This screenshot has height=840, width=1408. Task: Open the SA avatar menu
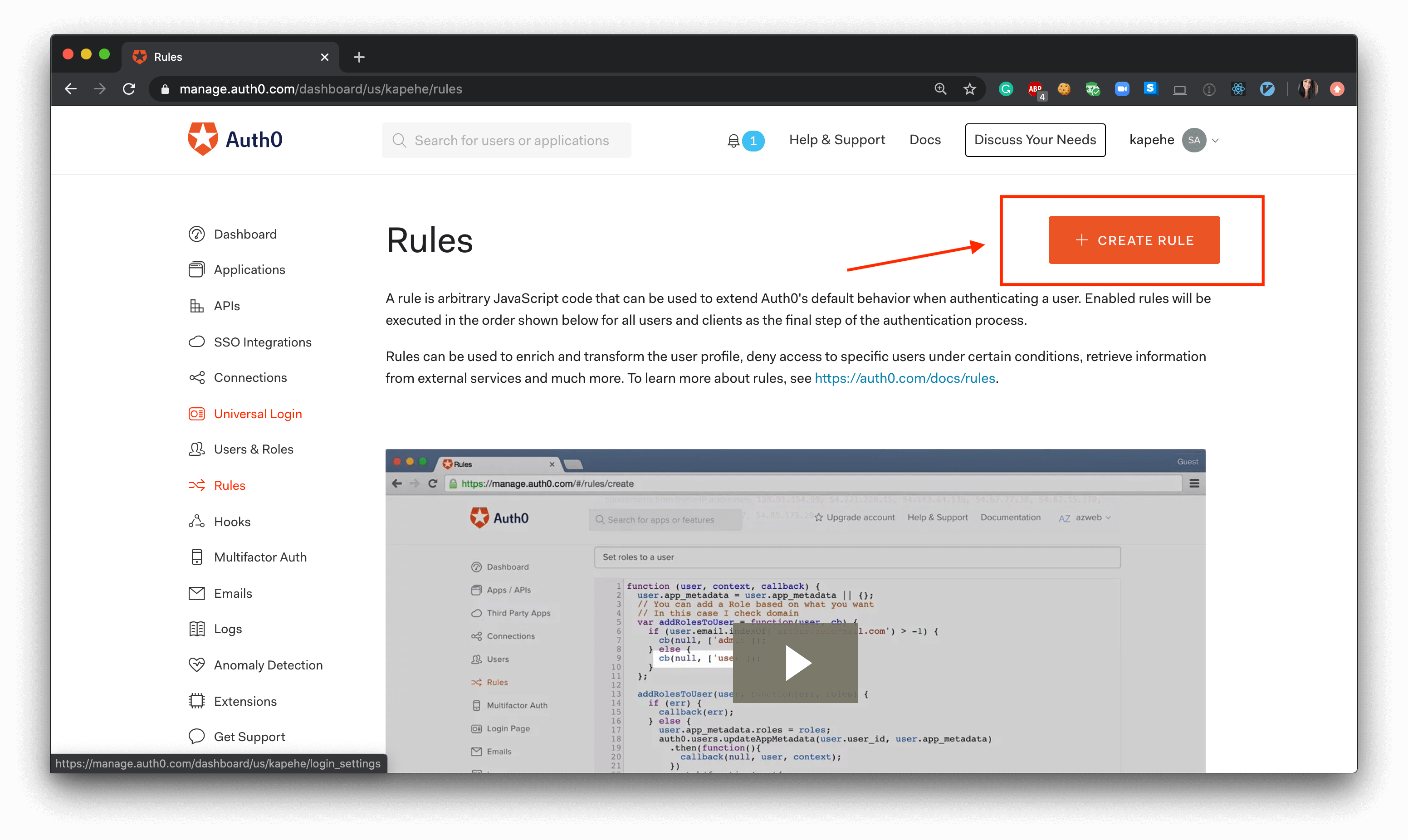point(1193,140)
